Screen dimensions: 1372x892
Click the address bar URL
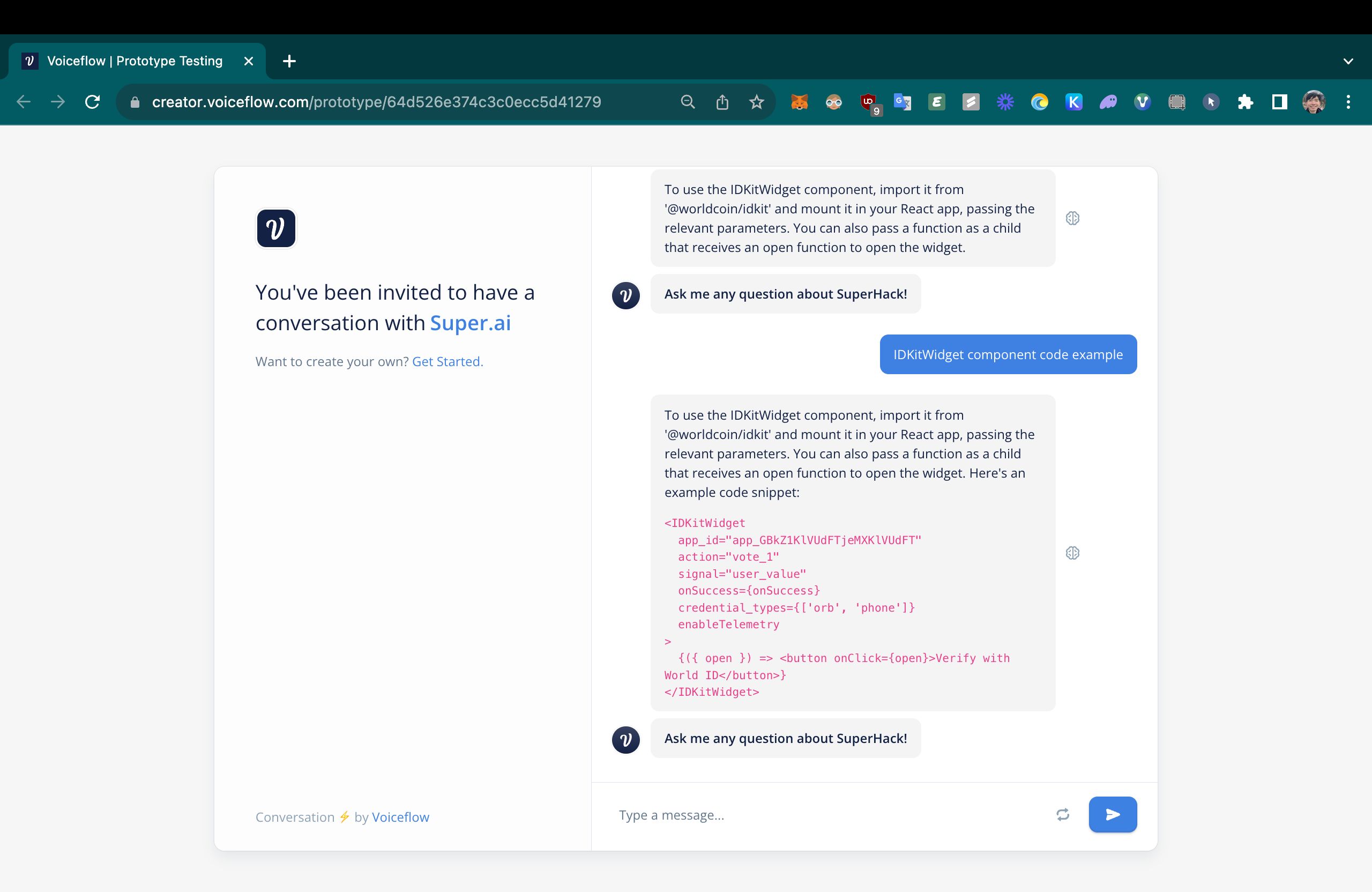[376, 102]
